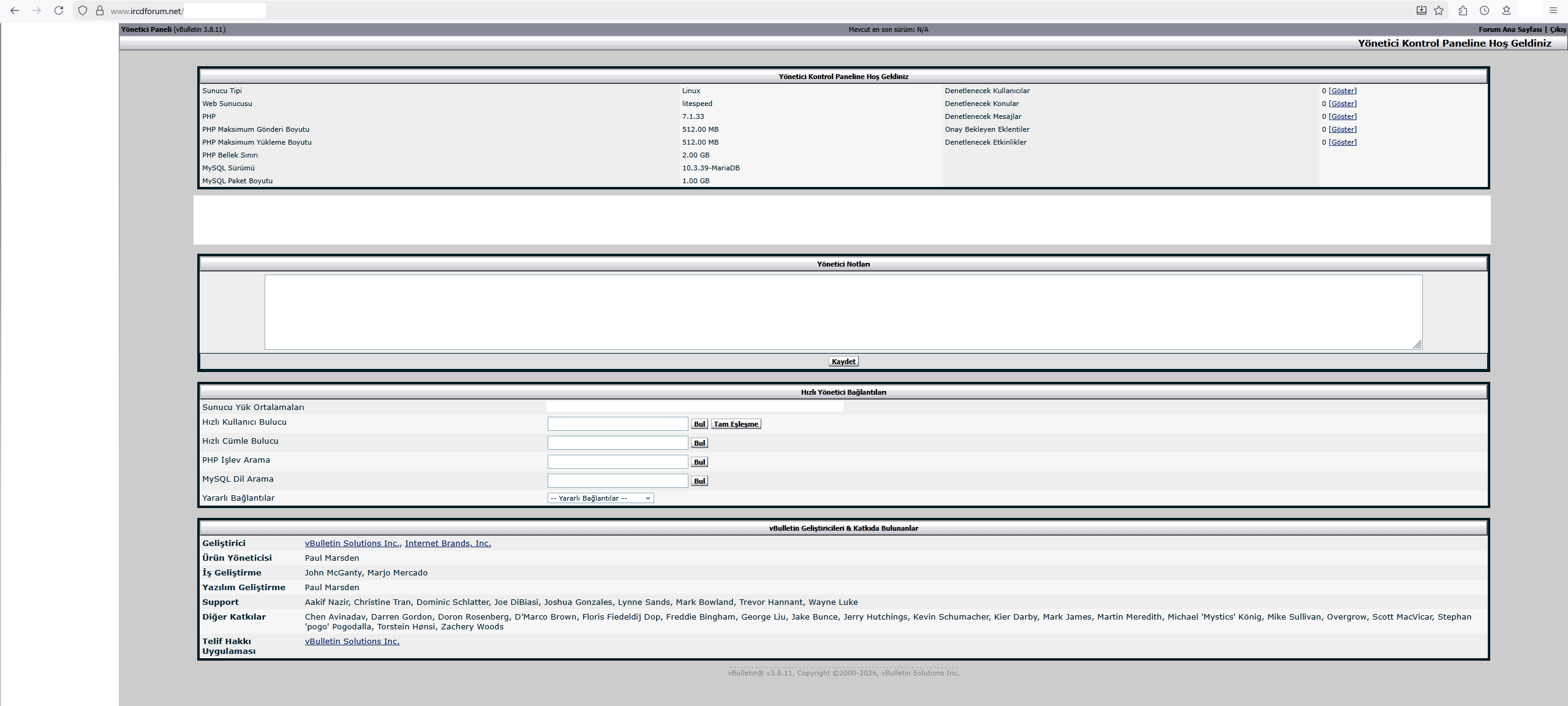Viewport: 1568px width, 706px height.
Task: Click the install/save page icon in address bar
Action: click(x=1422, y=10)
